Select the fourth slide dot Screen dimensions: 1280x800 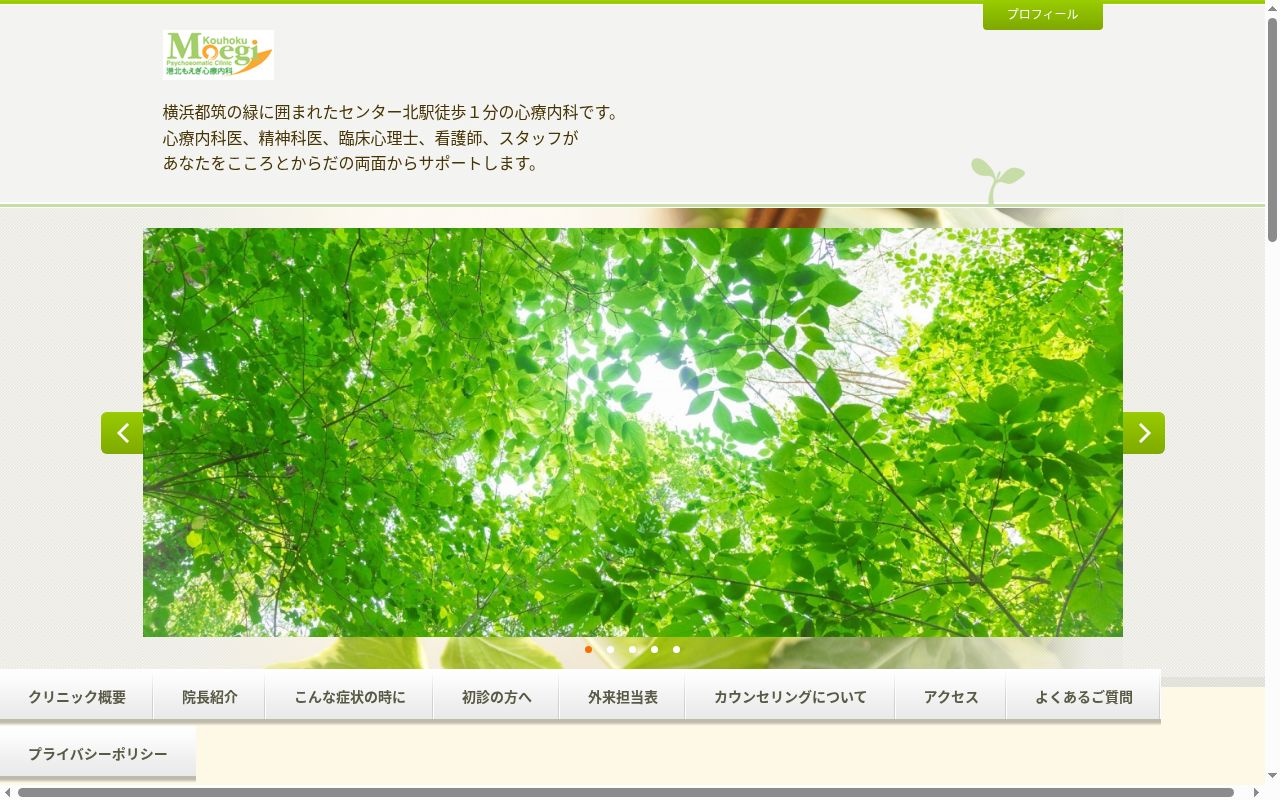654,649
